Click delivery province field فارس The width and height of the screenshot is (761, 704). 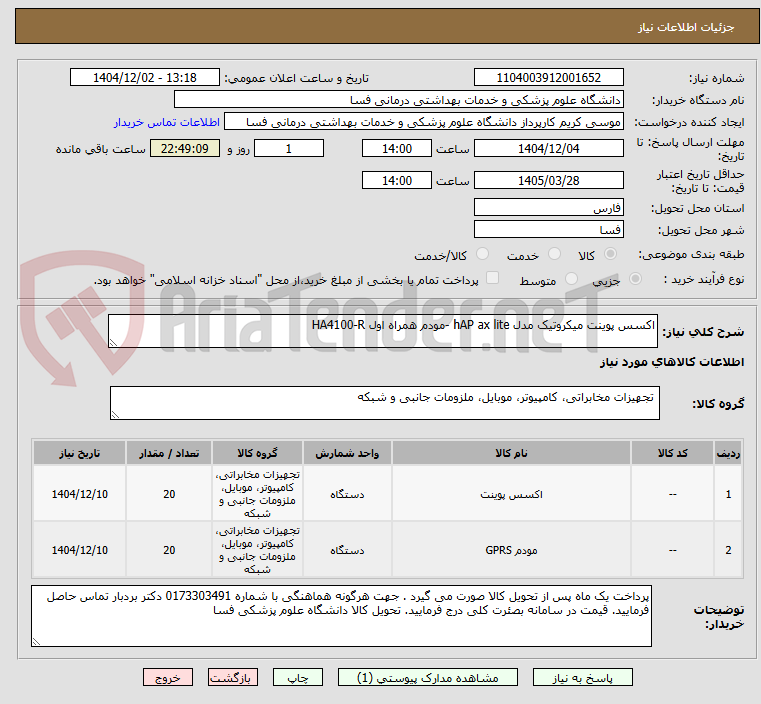(x=548, y=208)
